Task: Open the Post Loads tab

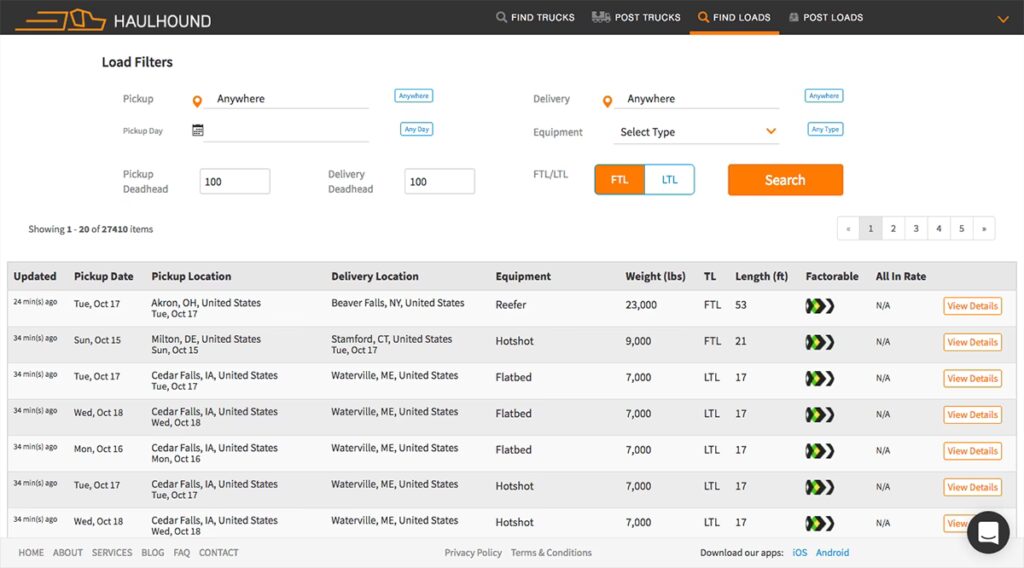Action: click(x=825, y=17)
